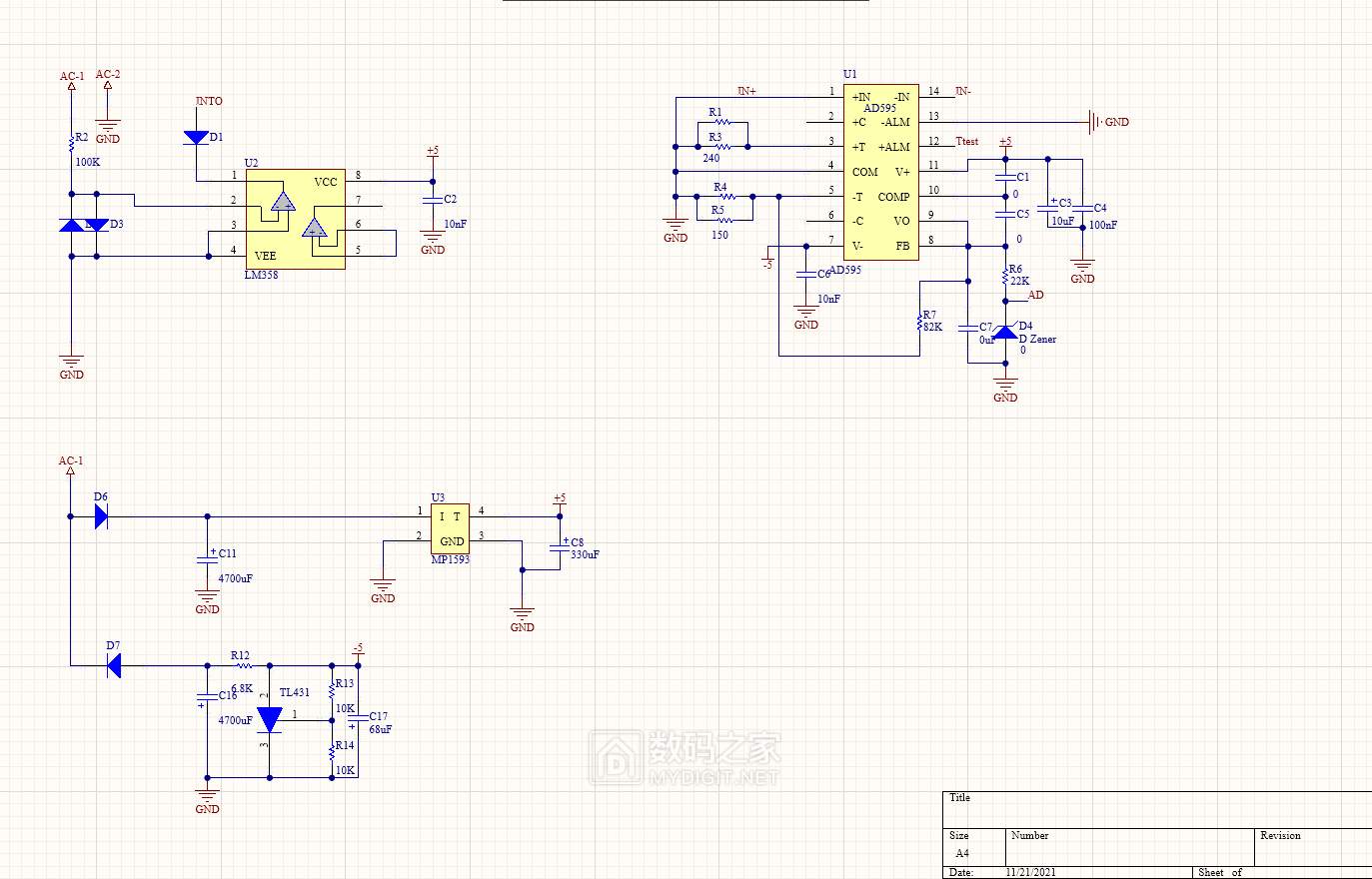The width and height of the screenshot is (1372, 879).
Task: Click the +5 port at U3 output
Action: tap(560, 499)
